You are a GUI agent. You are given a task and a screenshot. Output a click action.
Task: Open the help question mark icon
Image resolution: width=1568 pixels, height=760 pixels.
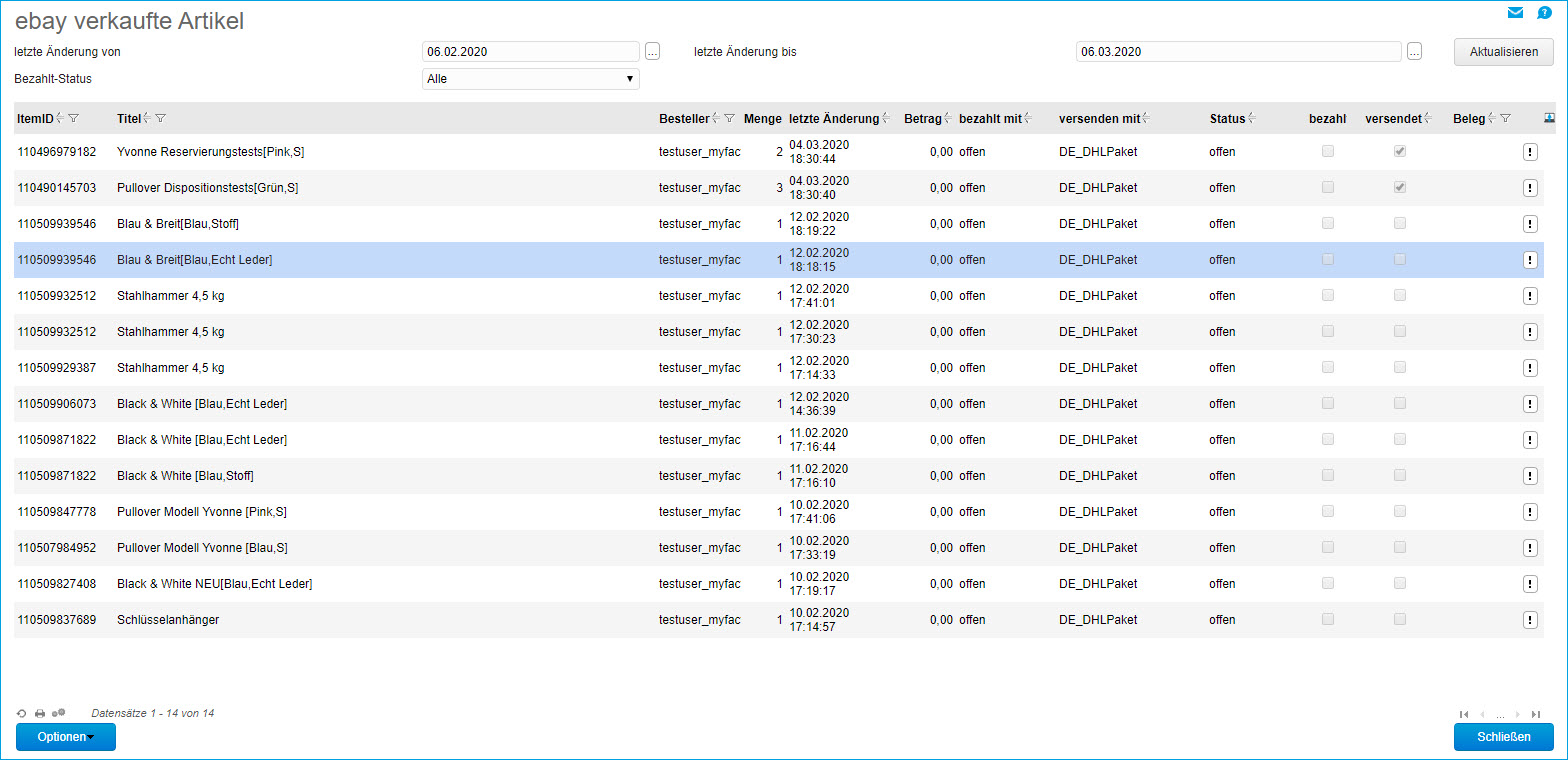pos(1544,13)
